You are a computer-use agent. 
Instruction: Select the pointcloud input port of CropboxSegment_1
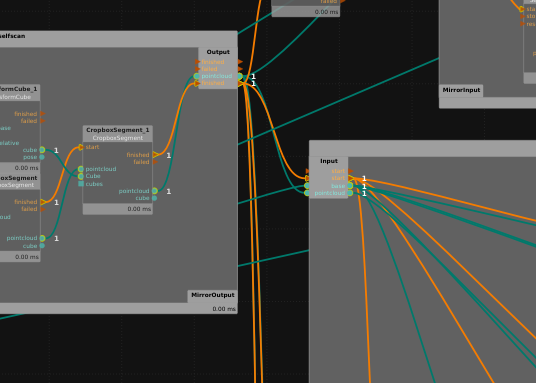(81, 169)
